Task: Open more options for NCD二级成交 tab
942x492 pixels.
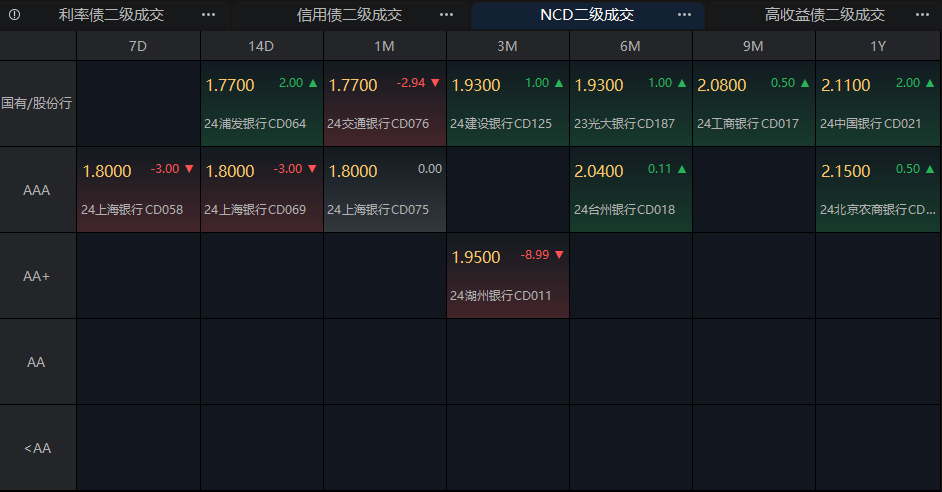Action: click(x=684, y=14)
